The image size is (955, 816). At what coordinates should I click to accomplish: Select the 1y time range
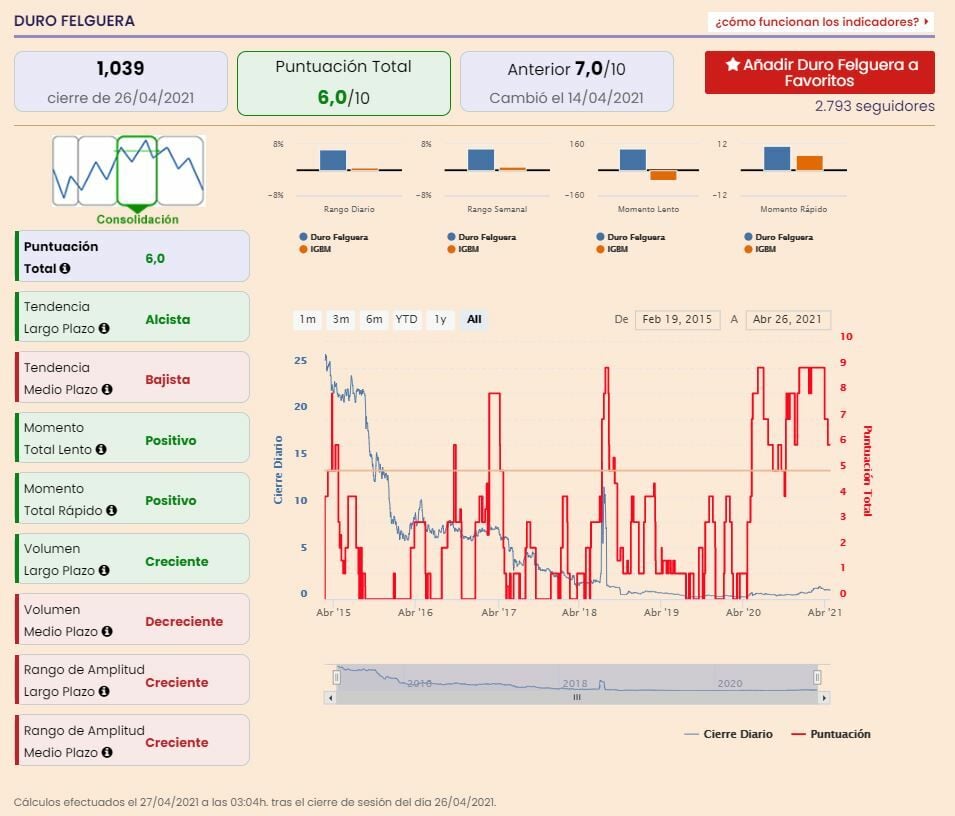440,319
